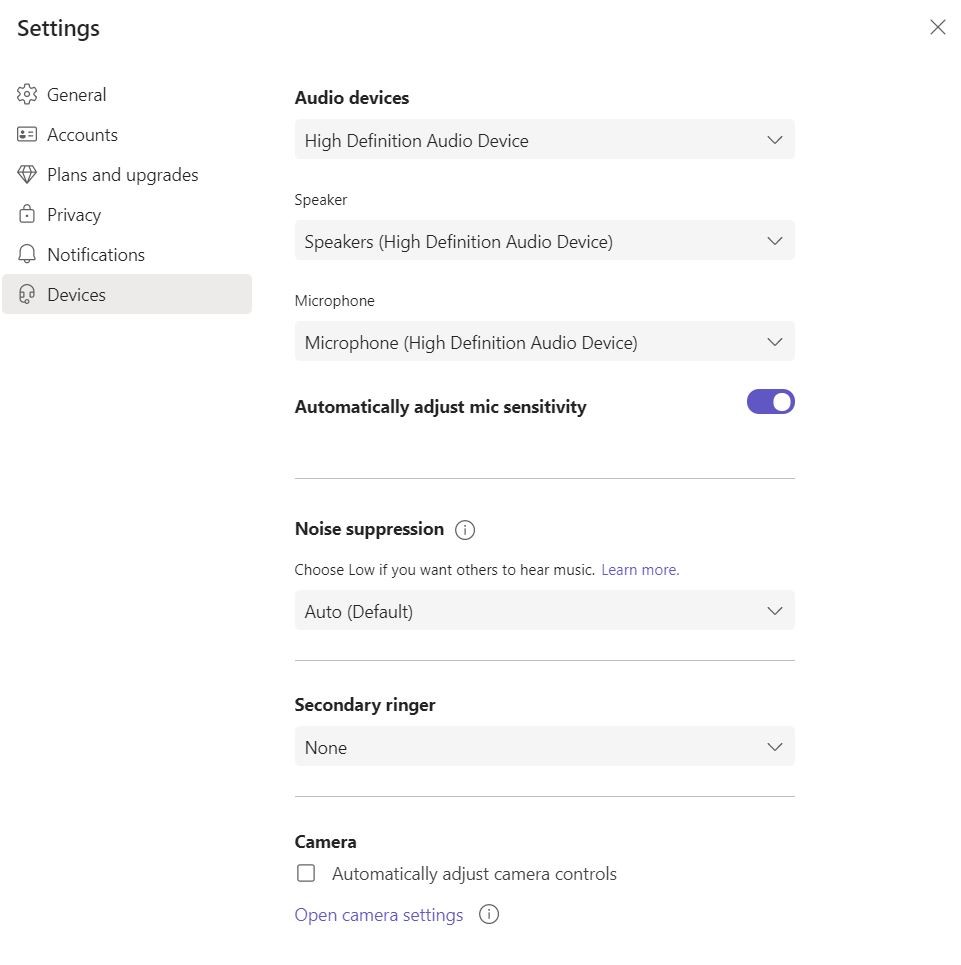This screenshot has width=961, height=965.
Task: Disable automatic mic sensitivity adjustment toggle
Action: pyautogui.click(x=770, y=402)
